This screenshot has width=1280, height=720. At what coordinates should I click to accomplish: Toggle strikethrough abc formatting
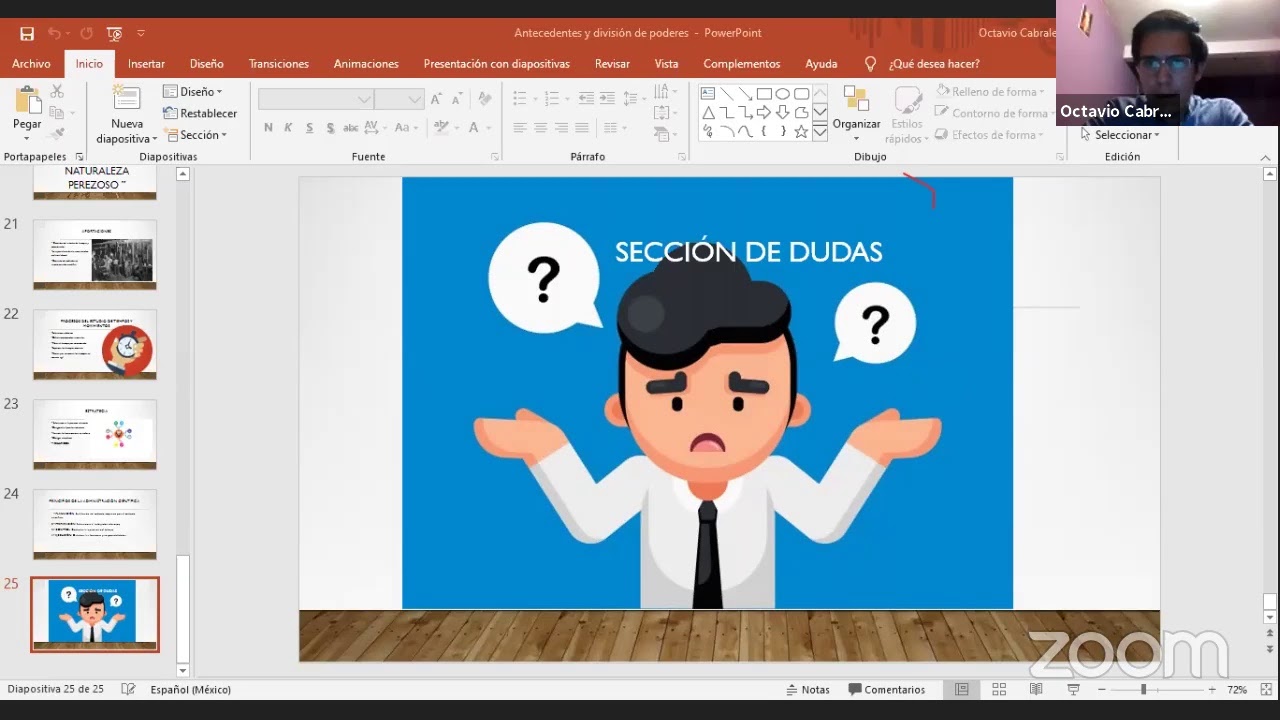(351, 128)
